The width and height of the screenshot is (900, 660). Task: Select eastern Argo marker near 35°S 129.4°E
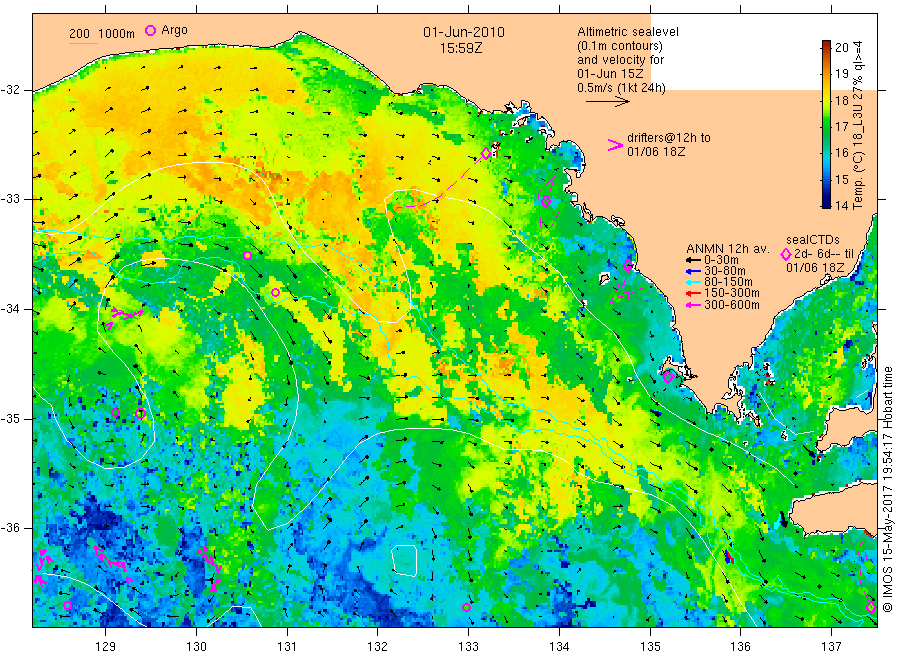140,413
